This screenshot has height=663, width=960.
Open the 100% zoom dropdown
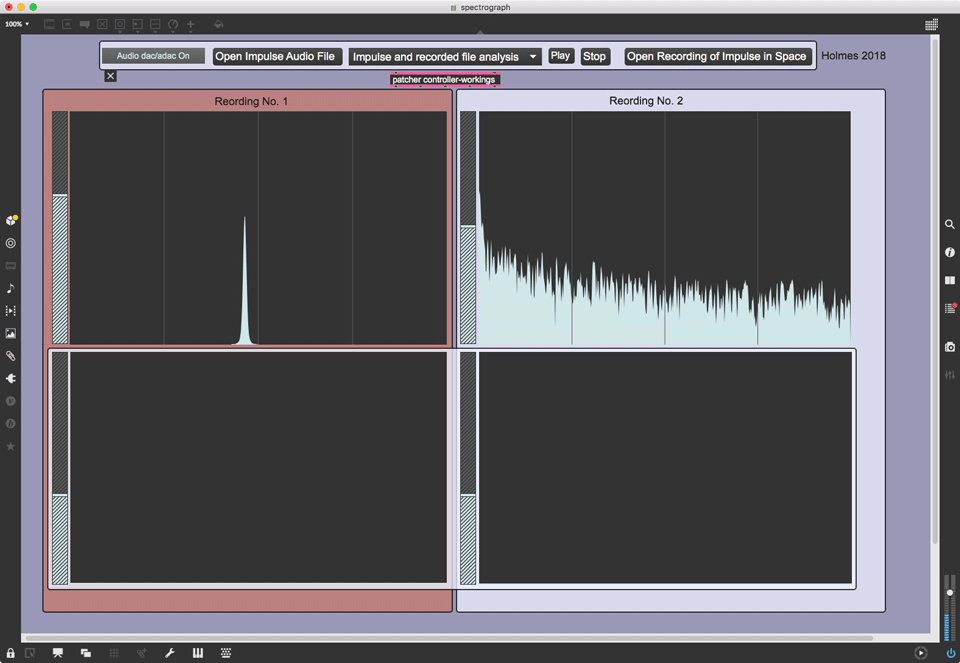17,24
